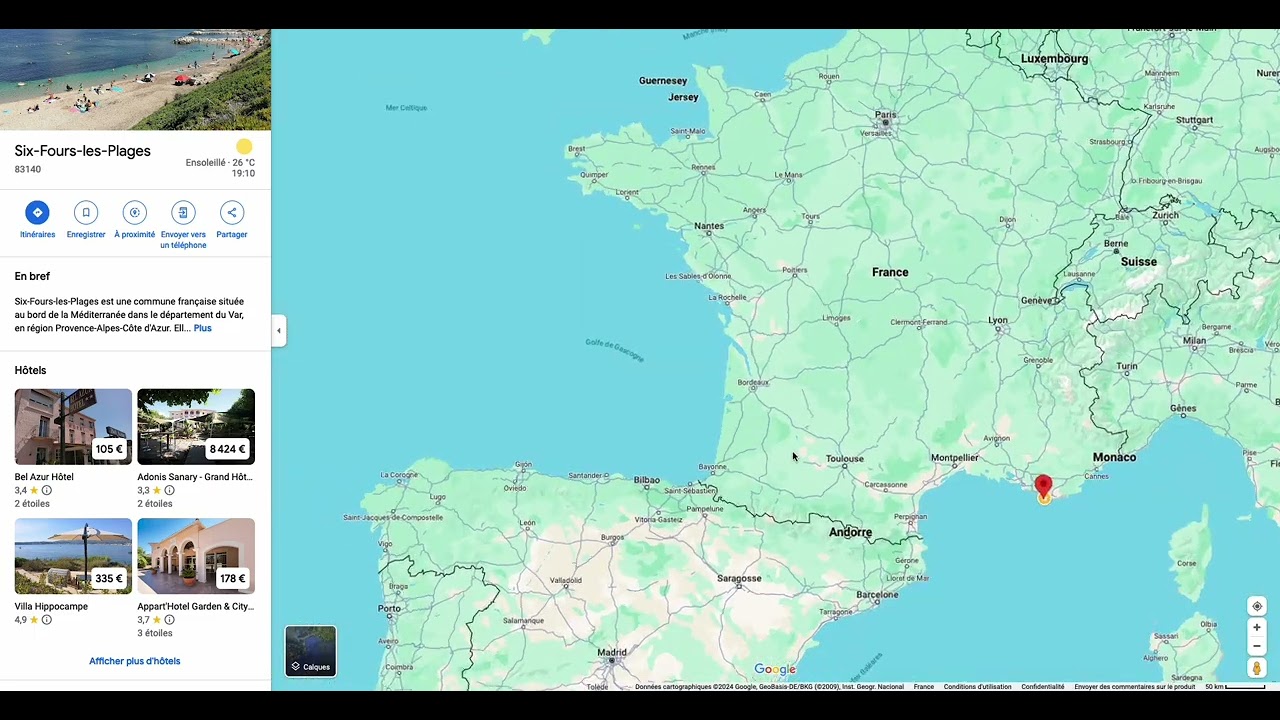Open Calques layers switcher
Viewport: 1280px width, 720px height.
point(311,651)
